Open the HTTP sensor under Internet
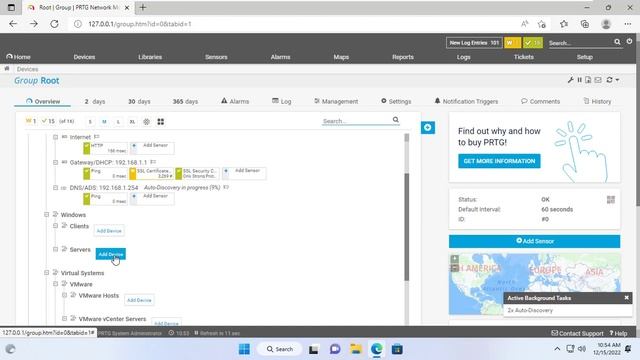The image size is (640, 360). (x=105, y=148)
